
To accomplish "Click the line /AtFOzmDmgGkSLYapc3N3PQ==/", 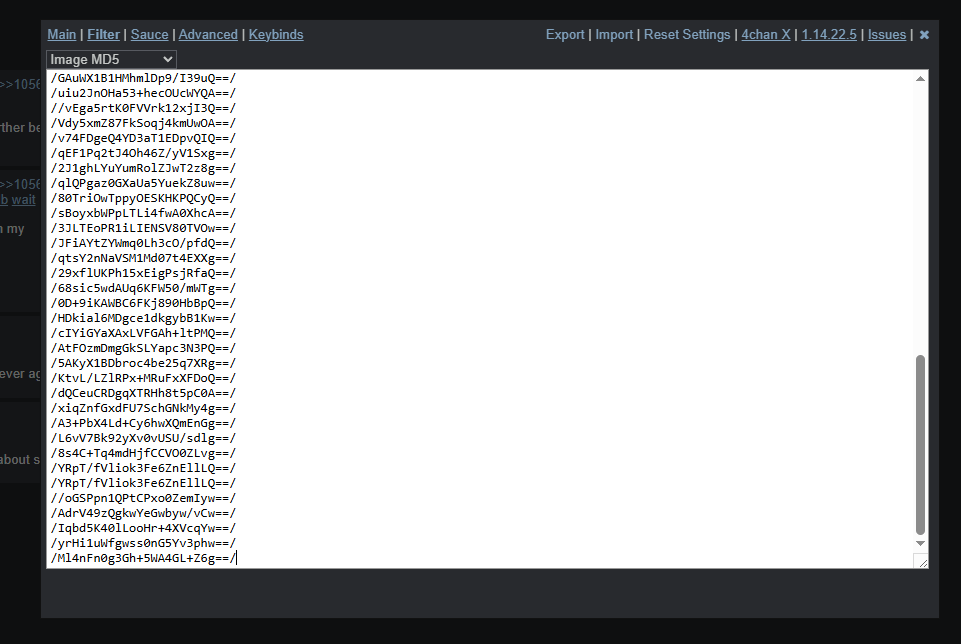I will point(143,349).
